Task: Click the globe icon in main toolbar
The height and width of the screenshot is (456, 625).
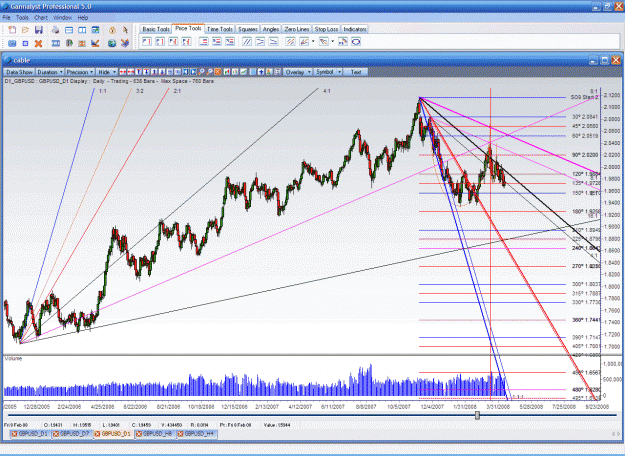Action: click(112, 43)
